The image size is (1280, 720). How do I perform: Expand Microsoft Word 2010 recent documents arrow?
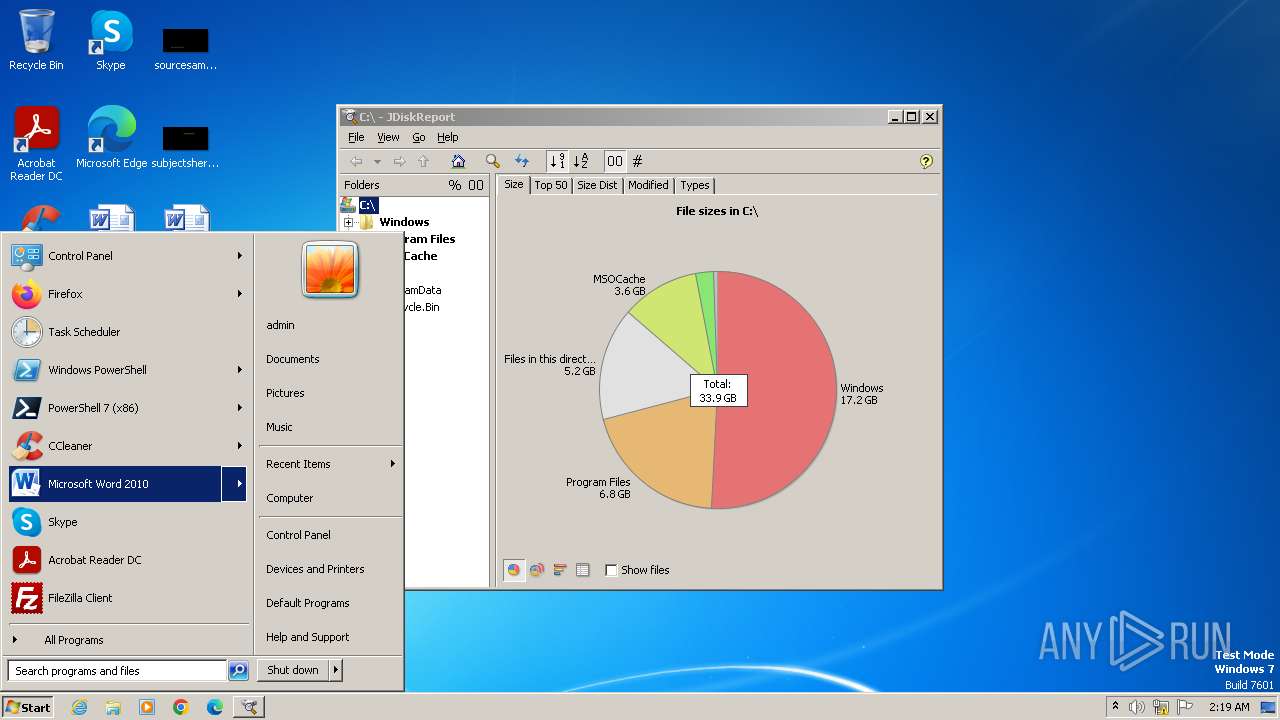[x=235, y=484]
